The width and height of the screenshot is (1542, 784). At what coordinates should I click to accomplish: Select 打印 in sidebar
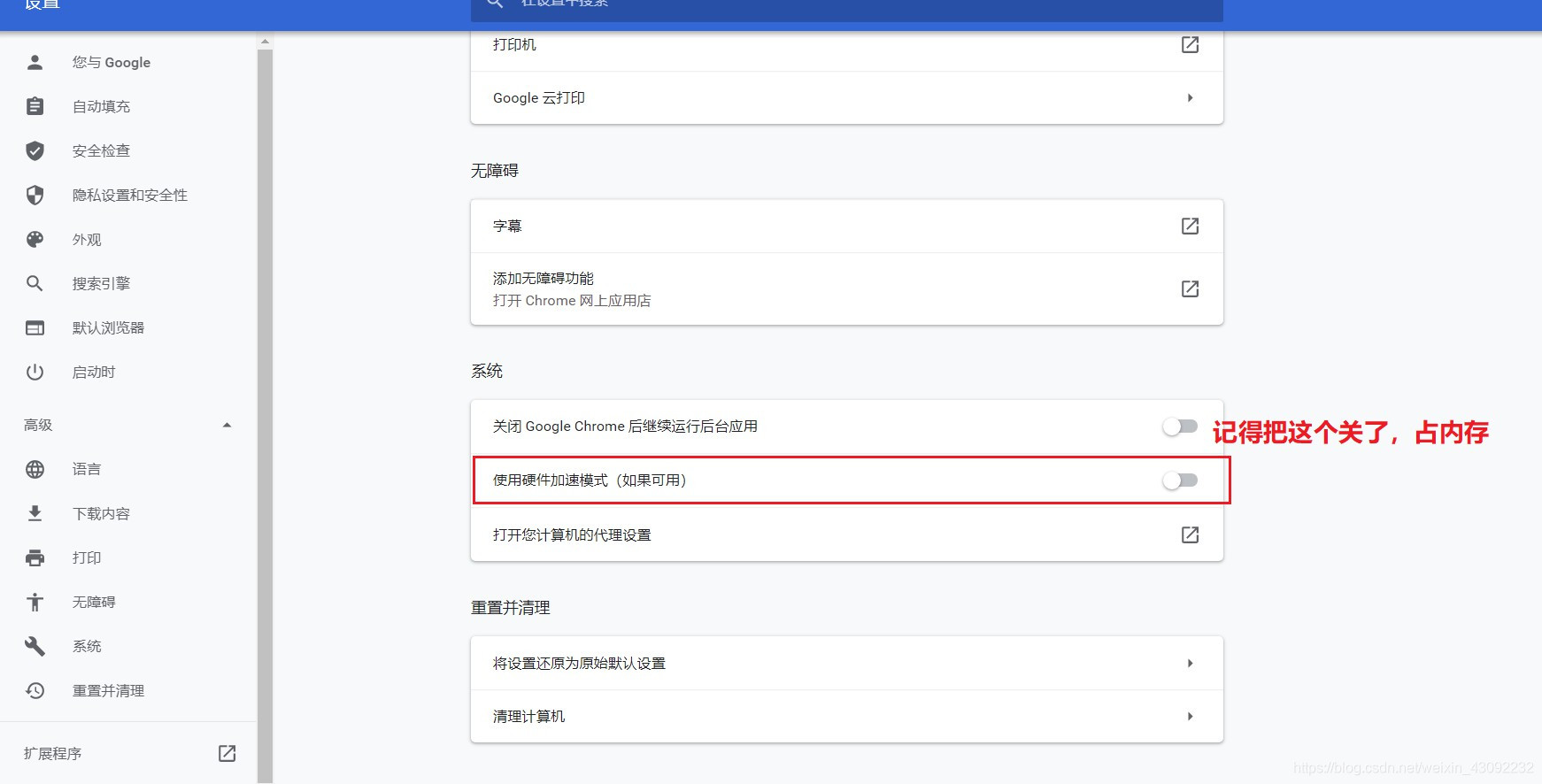point(87,557)
